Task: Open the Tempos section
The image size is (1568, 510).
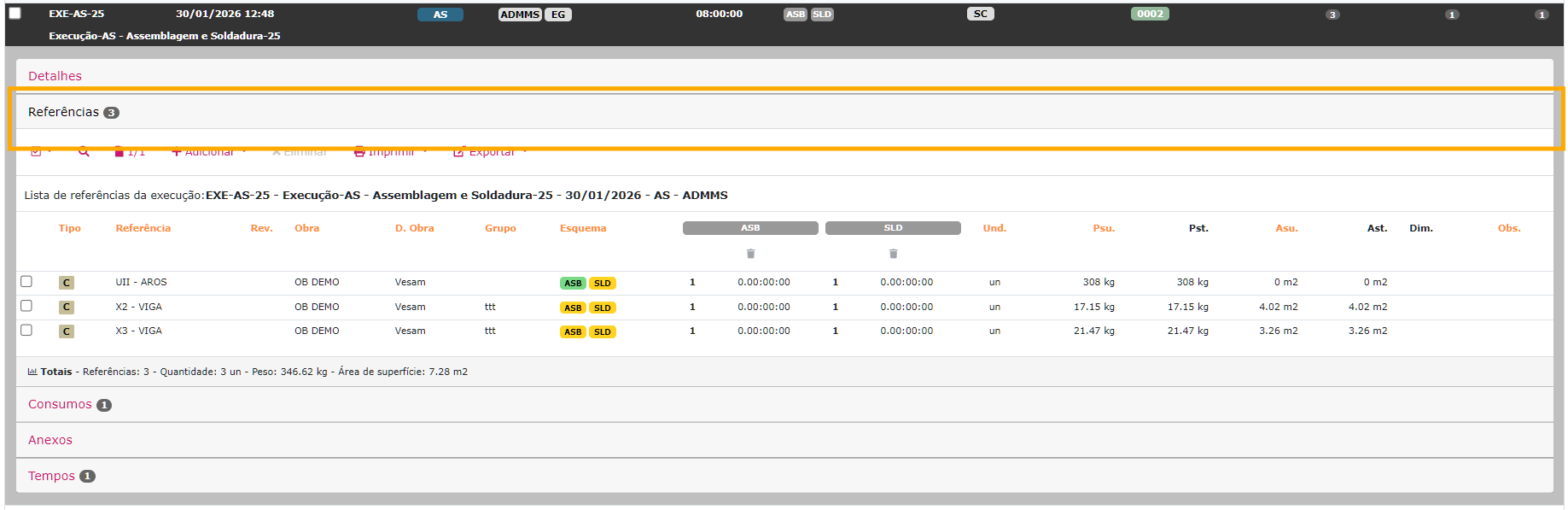Action: (x=51, y=477)
